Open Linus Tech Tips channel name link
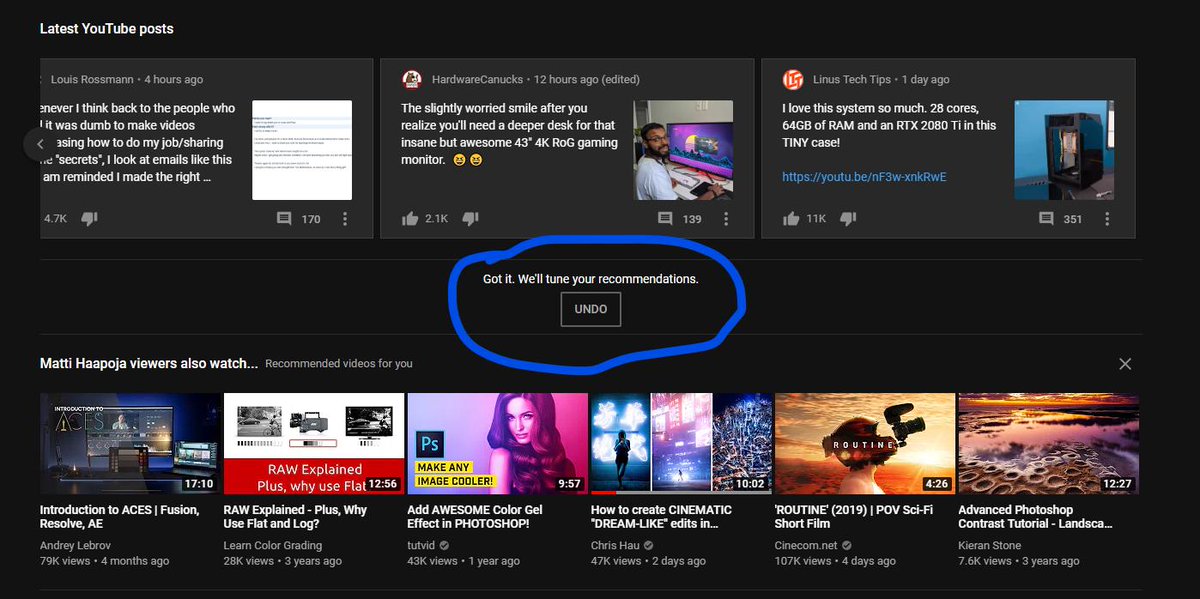The height and width of the screenshot is (599, 1200). pos(854,79)
